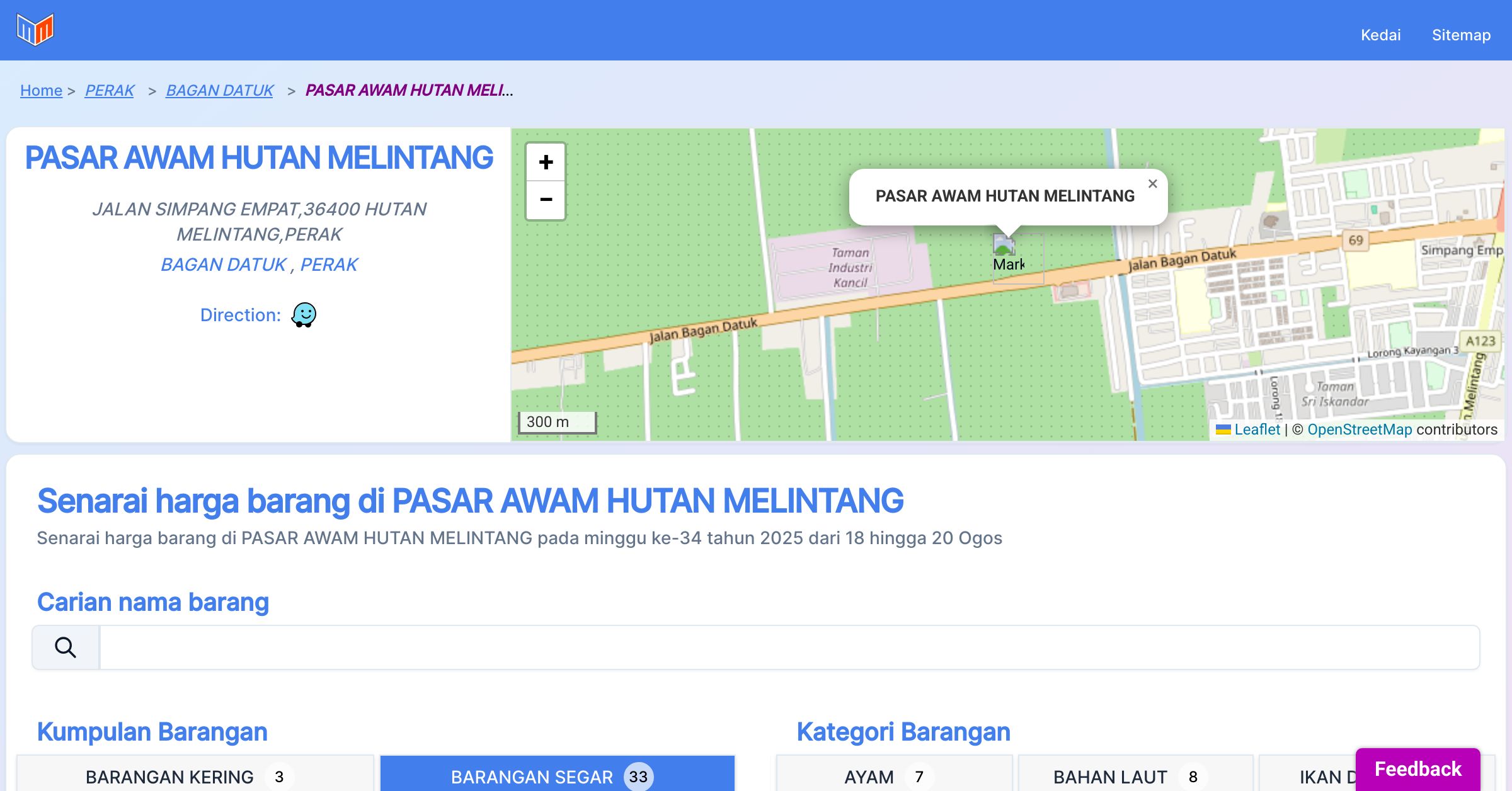Open the Kedai menu item
The width and height of the screenshot is (1512, 791).
[1380, 35]
